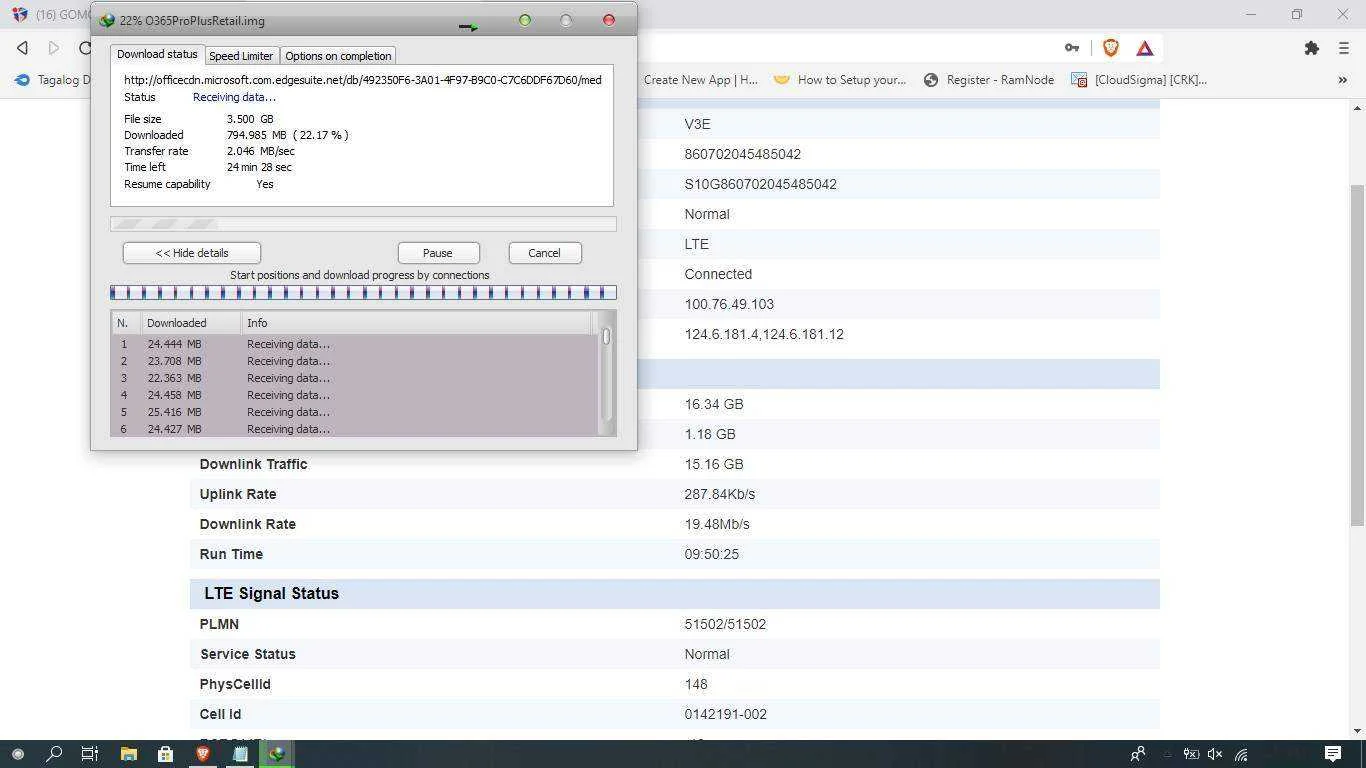Click the main download progress bar
1366x768 pixels.
pos(363,224)
